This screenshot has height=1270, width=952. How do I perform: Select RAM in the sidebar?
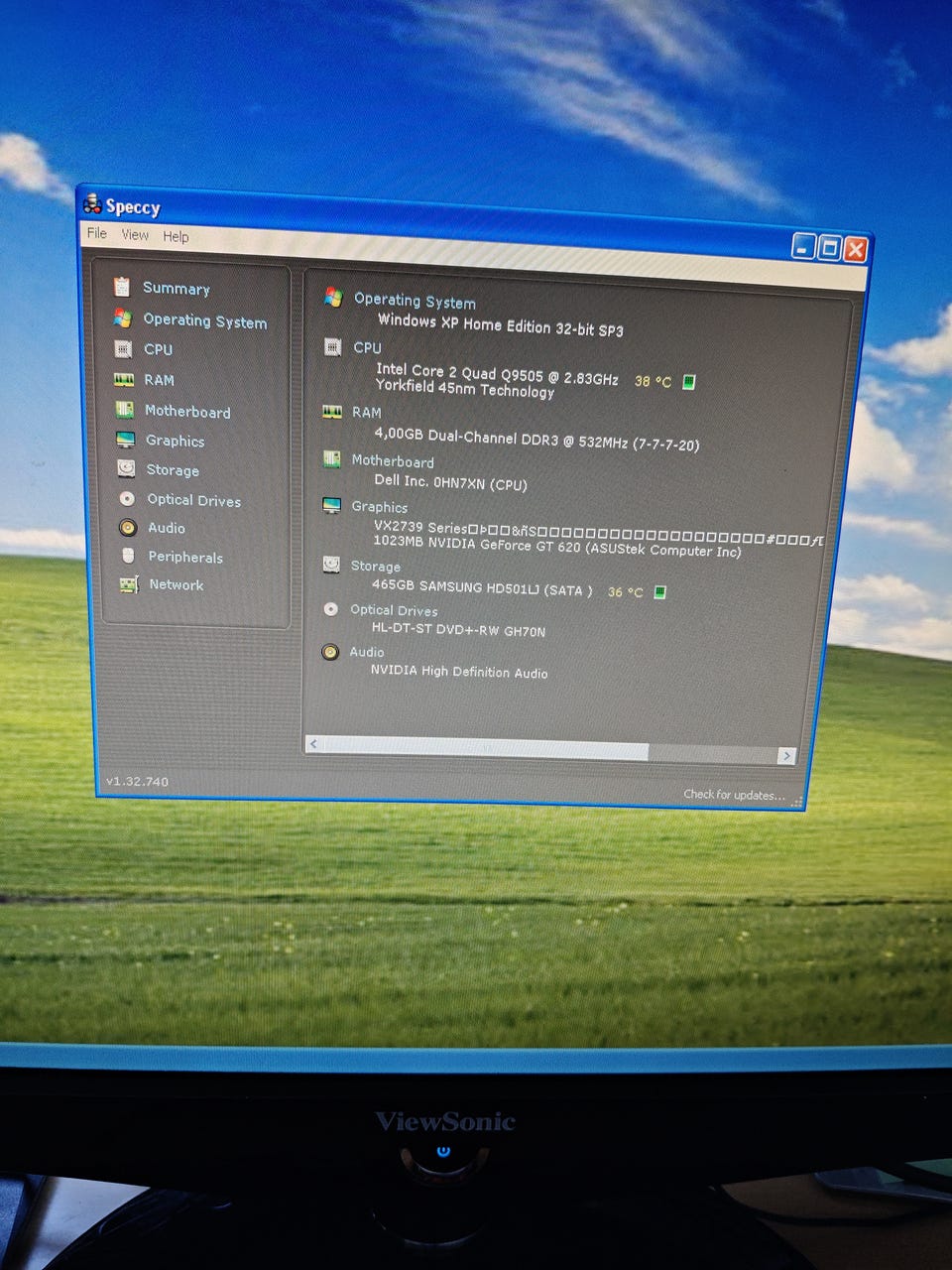point(159,380)
